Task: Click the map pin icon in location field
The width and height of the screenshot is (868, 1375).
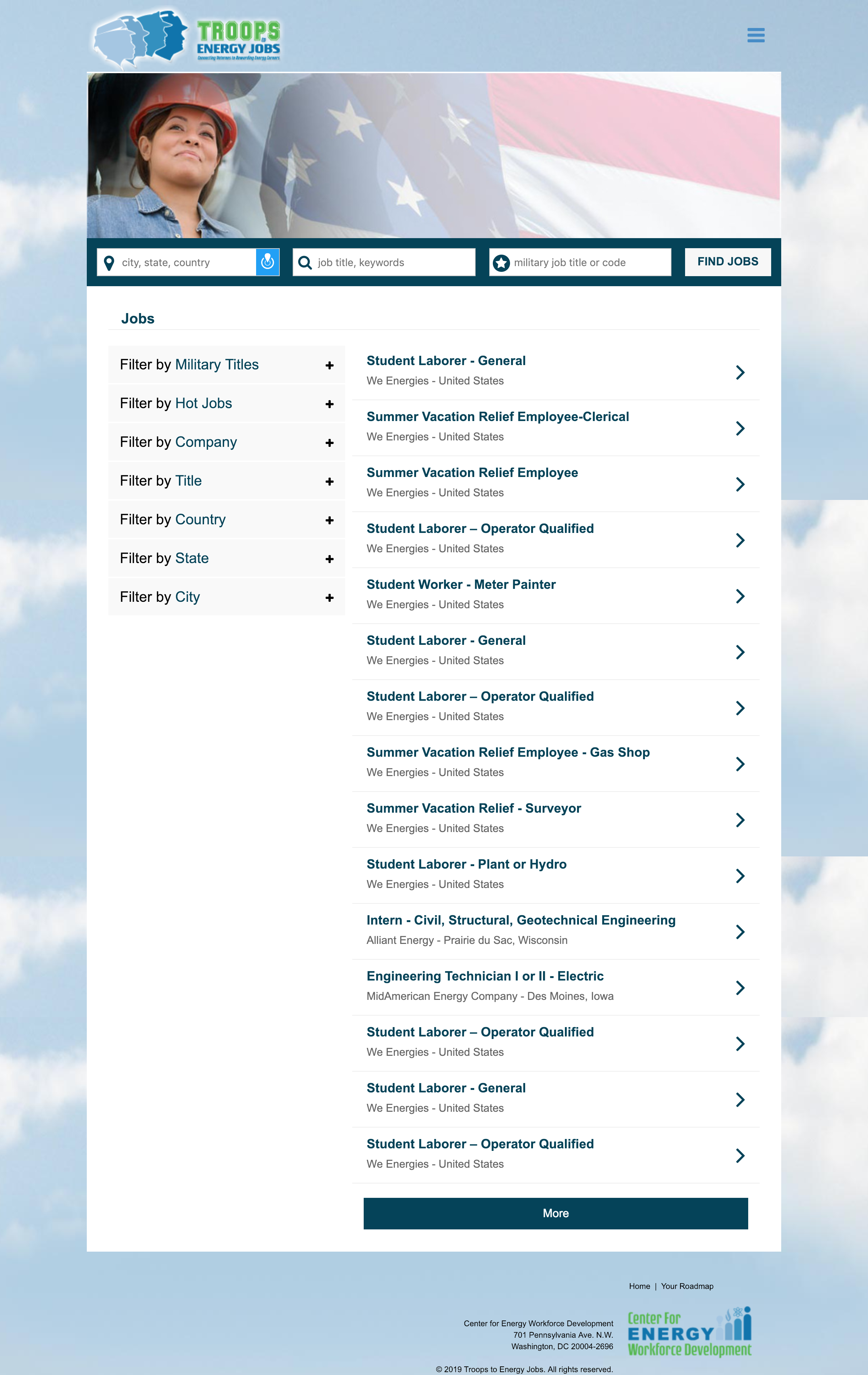Action: pos(109,263)
